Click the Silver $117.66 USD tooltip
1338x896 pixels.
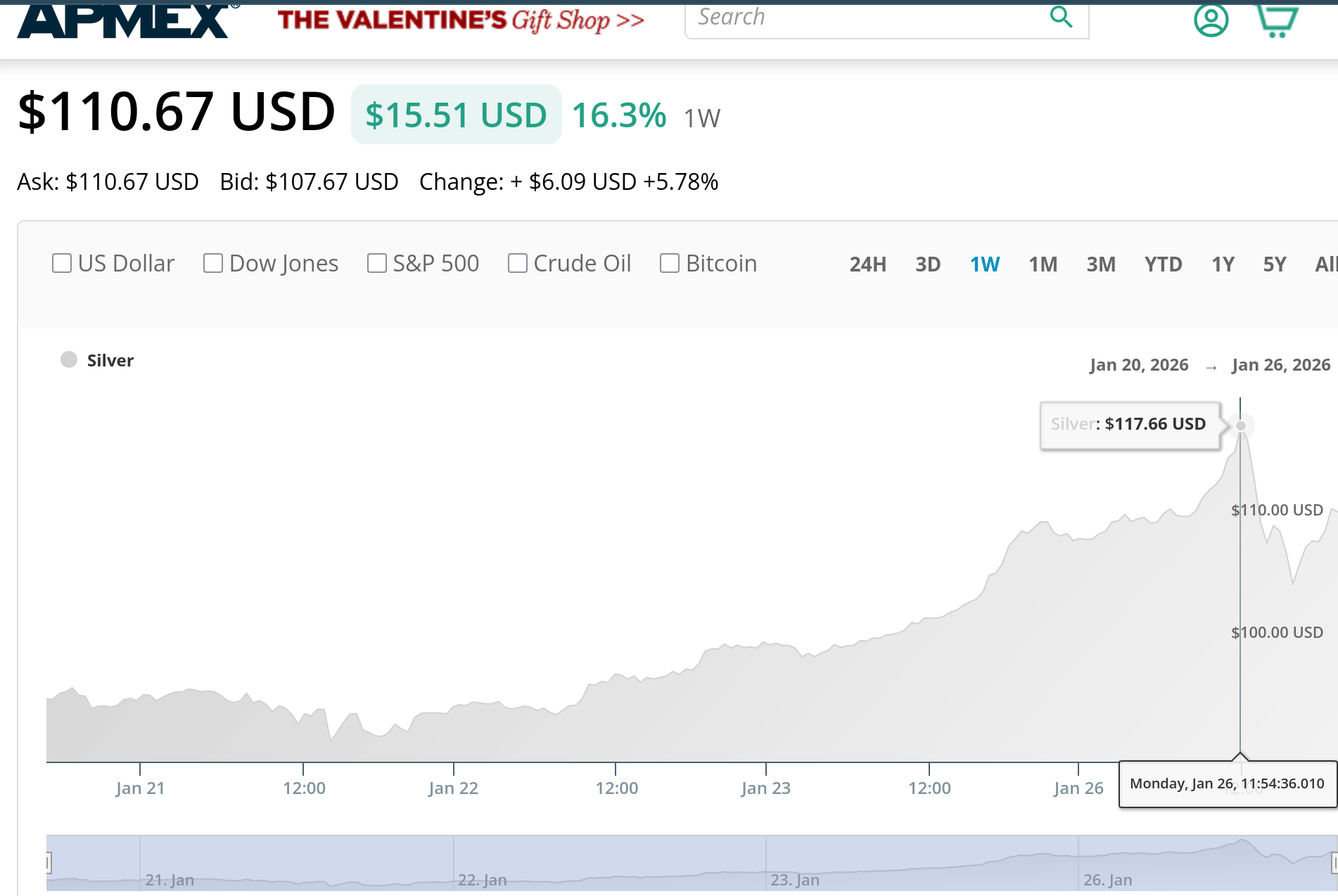pos(1130,425)
